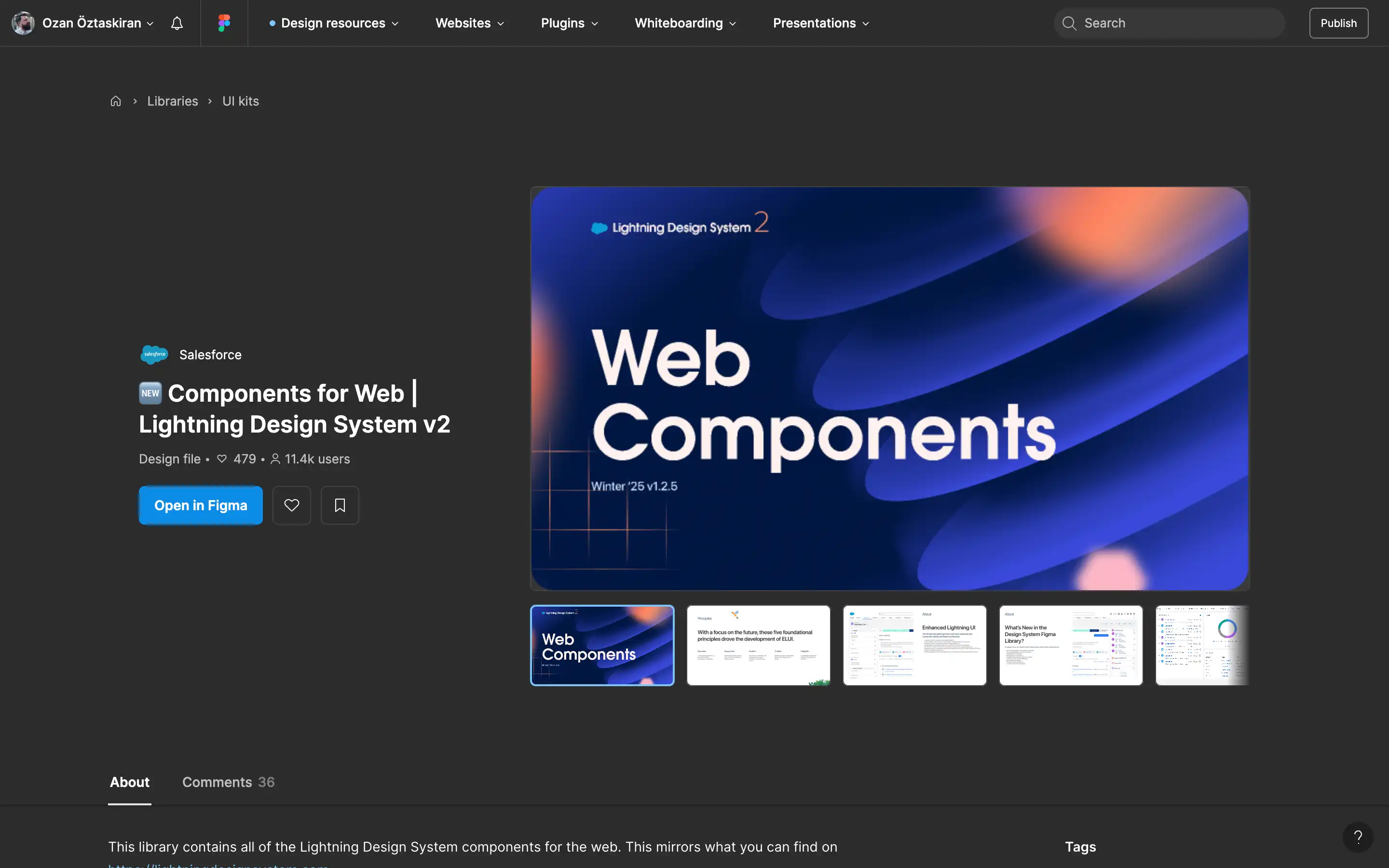Image resolution: width=1389 pixels, height=868 pixels.
Task: Click the Components for Web title
Action: [295, 409]
